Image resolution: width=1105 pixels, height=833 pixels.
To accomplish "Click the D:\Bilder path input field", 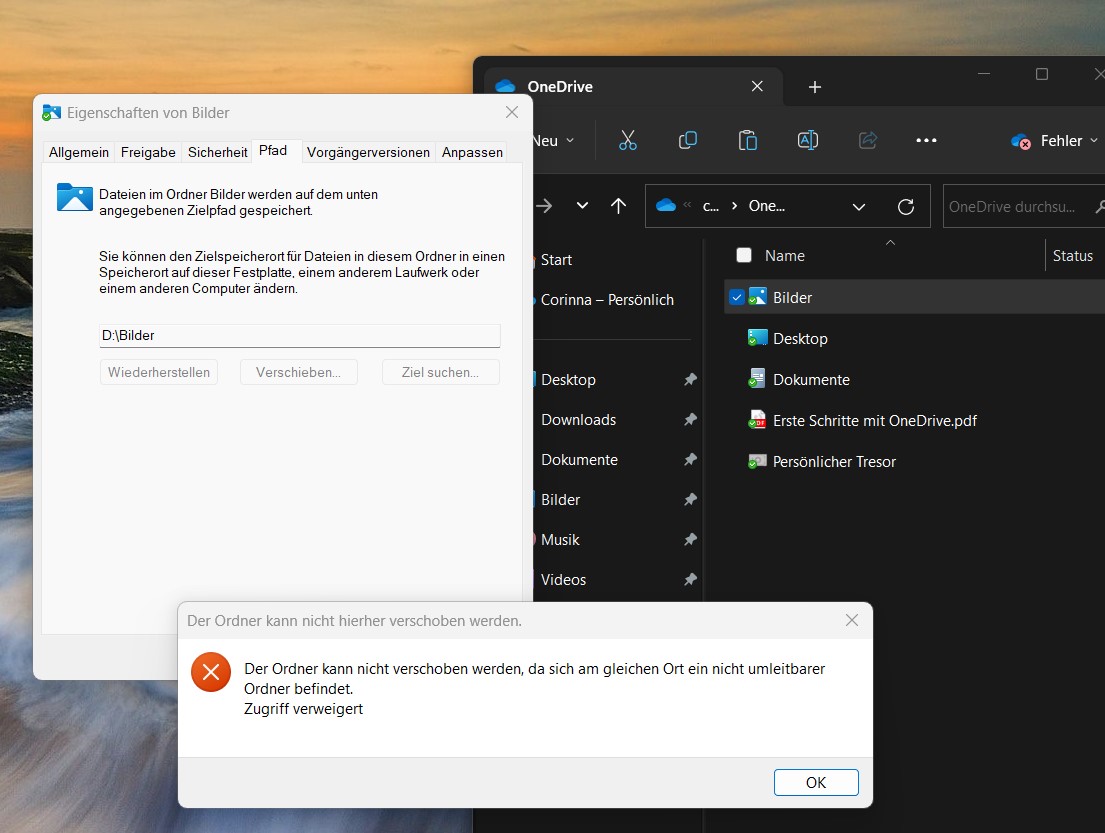I will 300,335.
